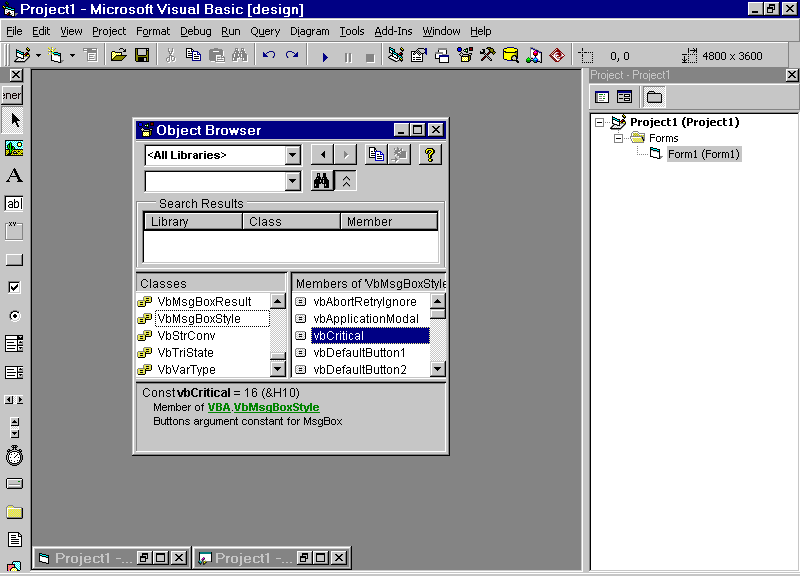Toggle Show/Hide Search Results chevron button

coord(346,181)
